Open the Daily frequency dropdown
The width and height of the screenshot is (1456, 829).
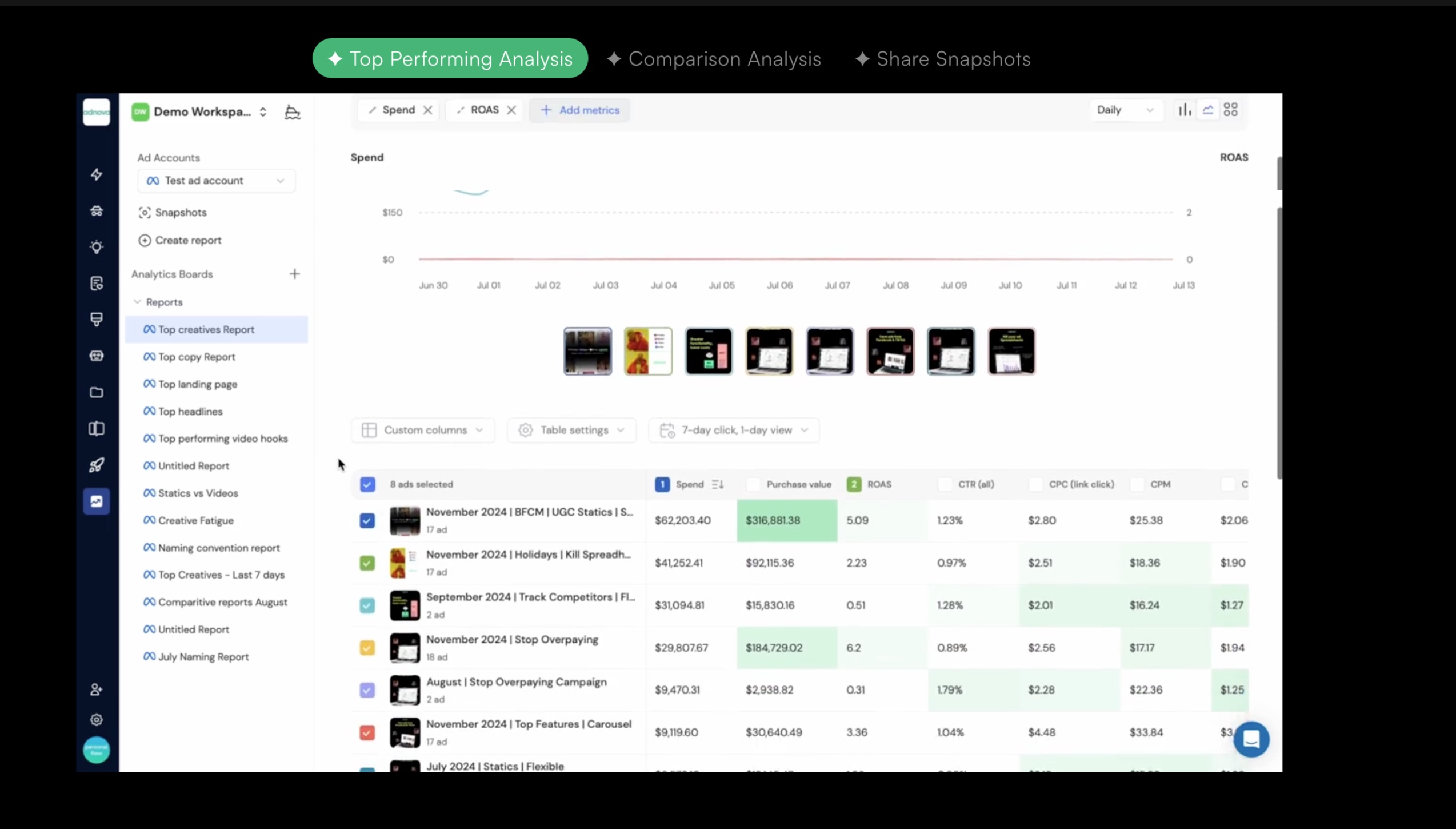click(x=1125, y=110)
